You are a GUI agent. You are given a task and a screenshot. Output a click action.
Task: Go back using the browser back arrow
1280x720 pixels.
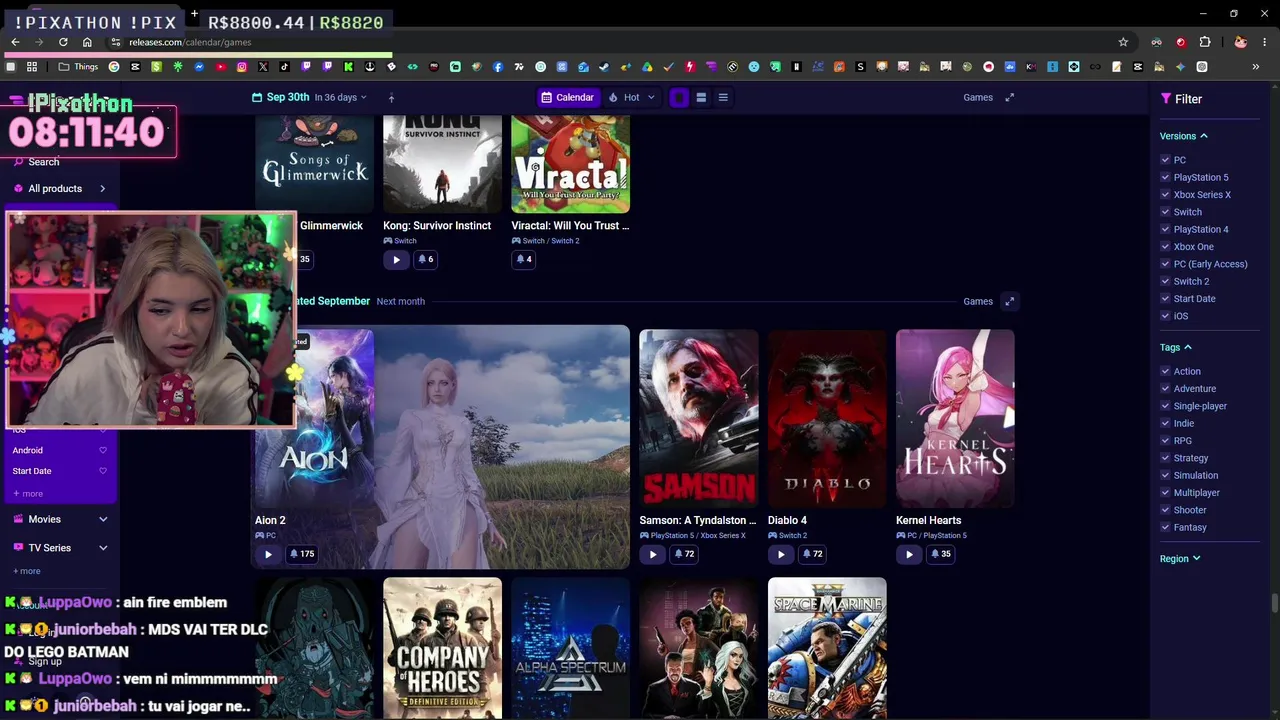[15, 42]
